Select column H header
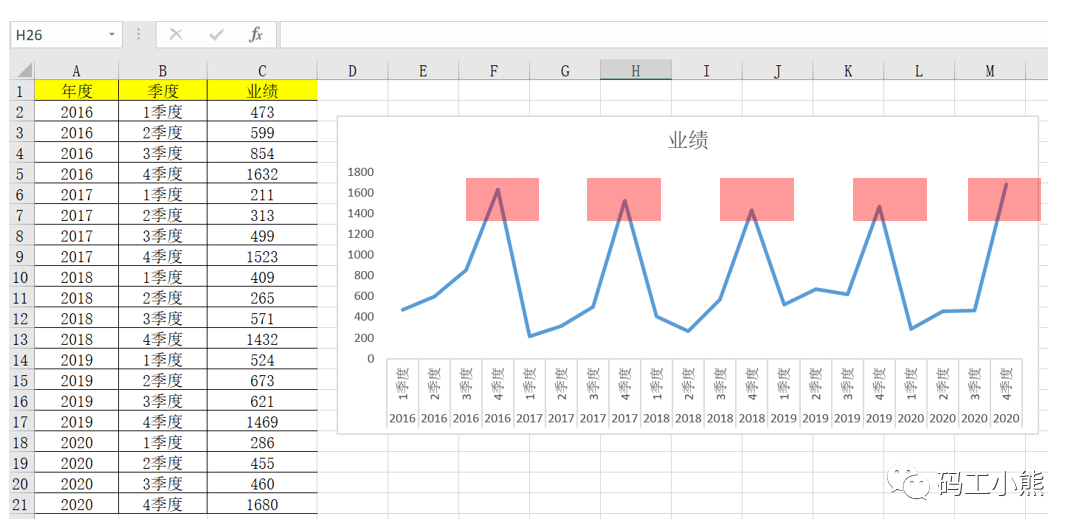1080x532 pixels. [x=636, y=71]
